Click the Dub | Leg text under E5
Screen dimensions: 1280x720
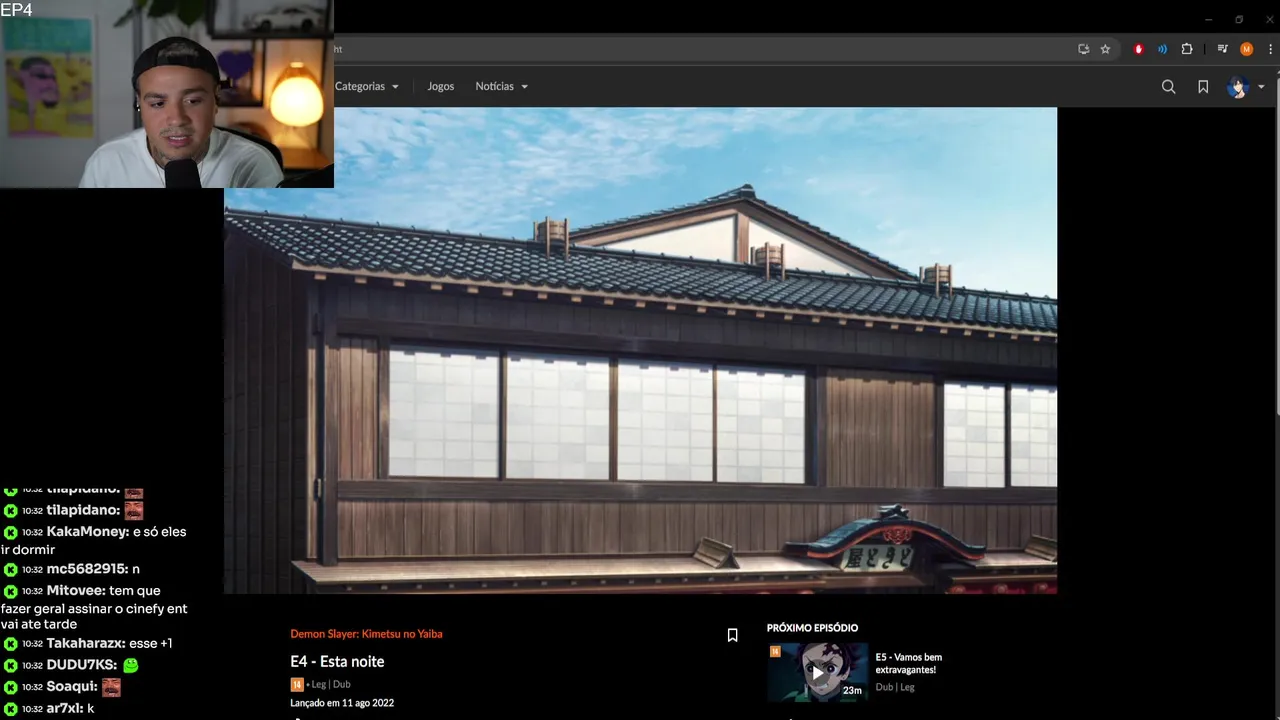tap(895, 687)
